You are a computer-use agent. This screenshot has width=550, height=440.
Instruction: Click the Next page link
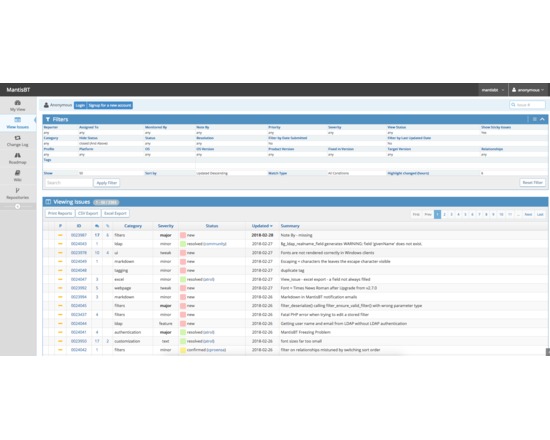(528, 214)
